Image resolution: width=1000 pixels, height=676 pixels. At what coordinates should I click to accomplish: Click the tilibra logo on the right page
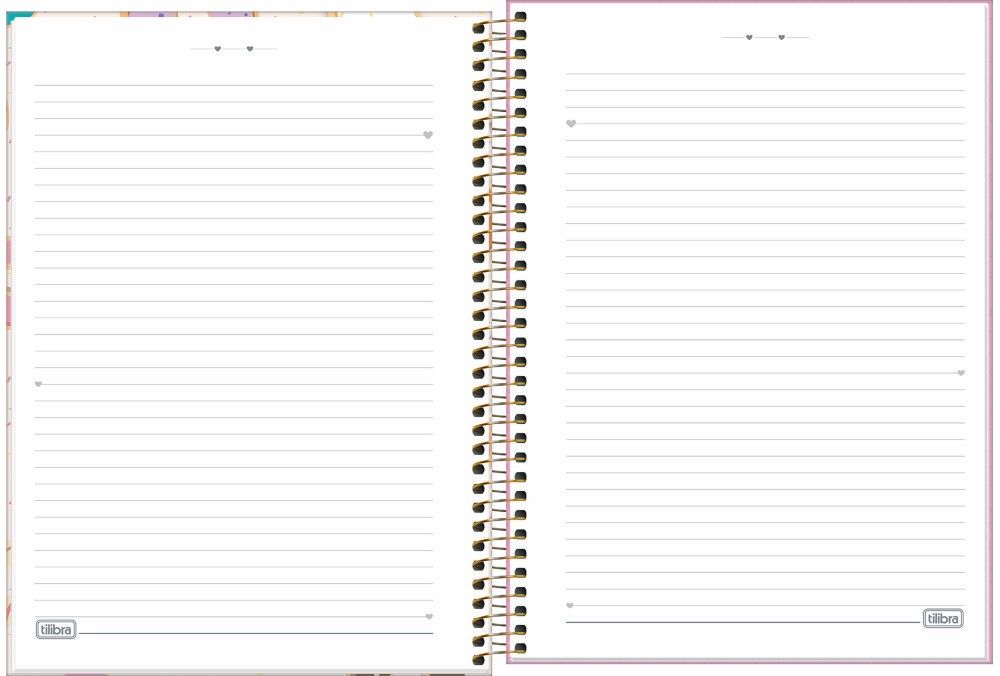[942, 619]
